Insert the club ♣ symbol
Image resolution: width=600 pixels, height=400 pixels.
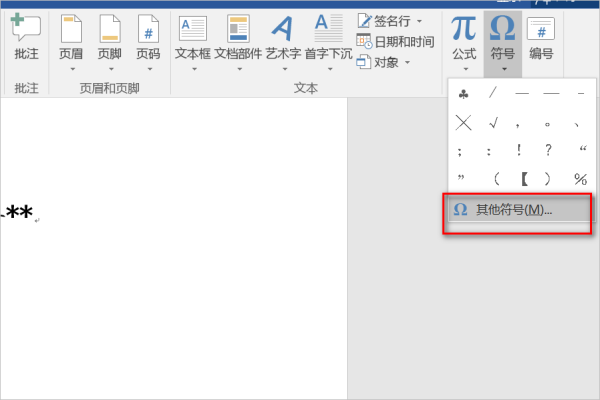point(463,94)
